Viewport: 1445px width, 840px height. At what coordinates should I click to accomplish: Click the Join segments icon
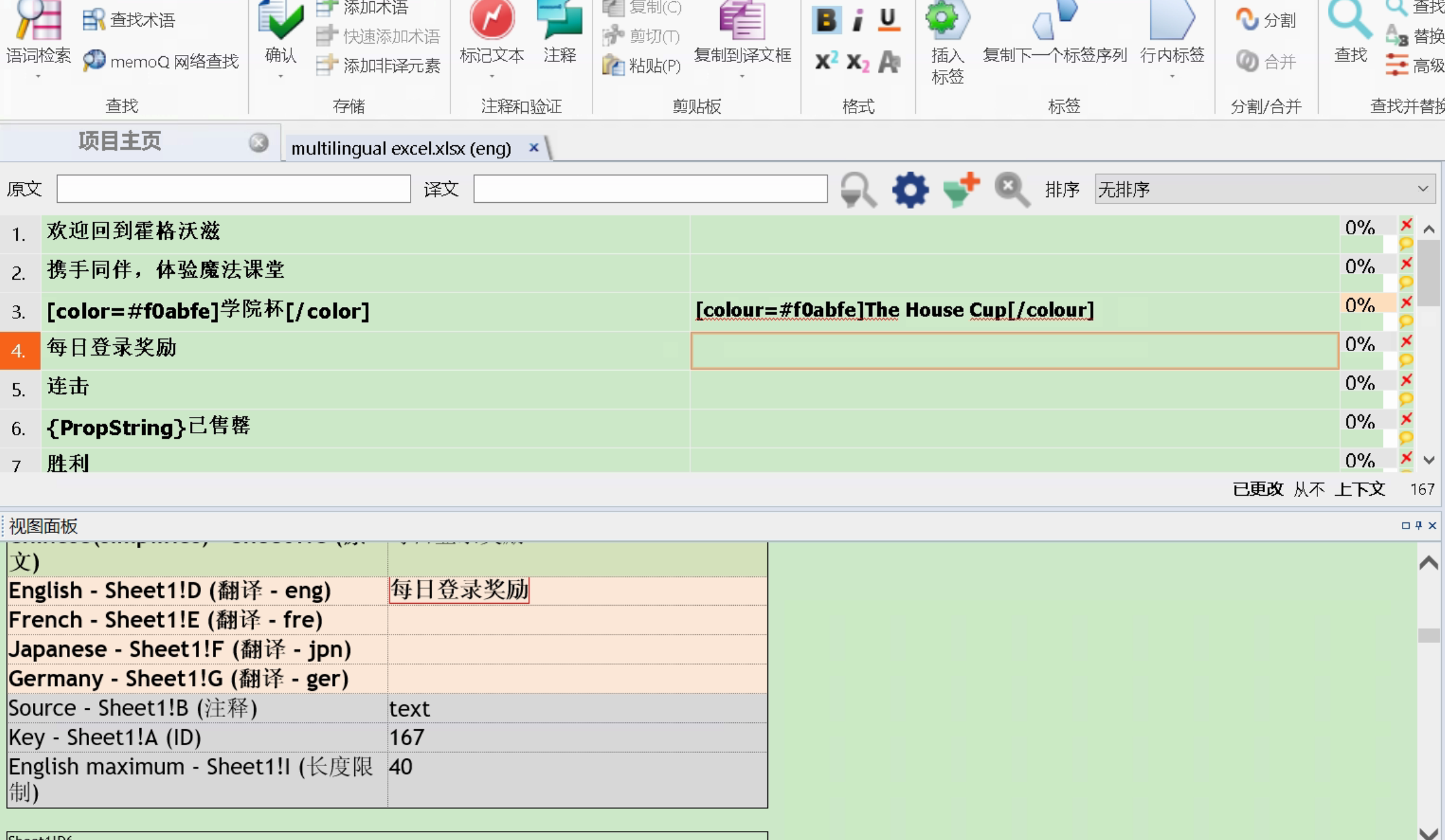coord(1247,61)
